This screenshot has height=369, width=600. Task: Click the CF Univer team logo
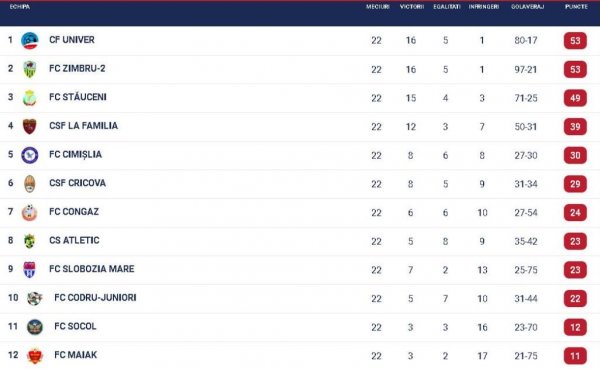click(29, 41)
